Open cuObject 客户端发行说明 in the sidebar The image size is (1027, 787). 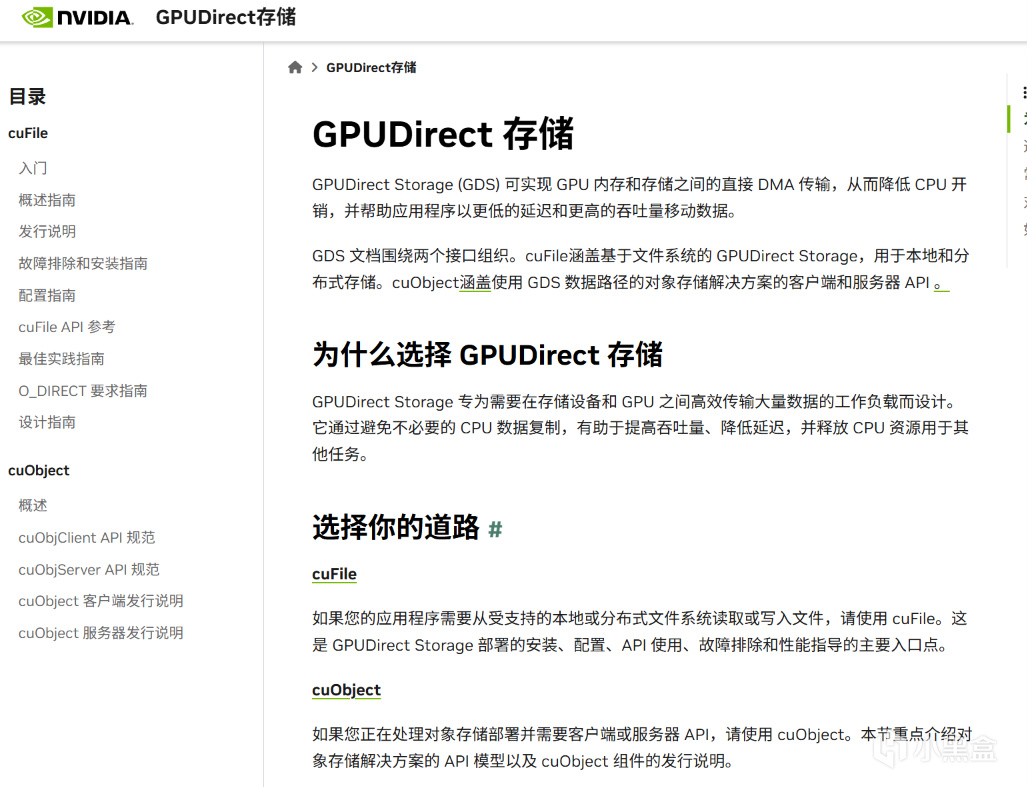(x=101, y=601)
